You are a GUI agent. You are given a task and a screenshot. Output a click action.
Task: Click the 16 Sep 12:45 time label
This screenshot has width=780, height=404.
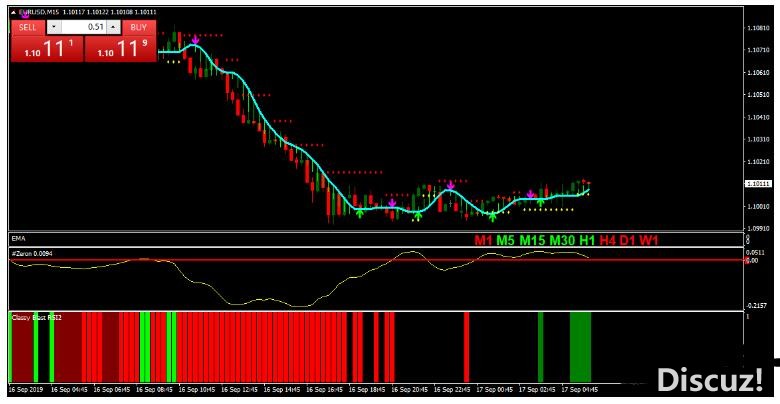coord(240,389)
